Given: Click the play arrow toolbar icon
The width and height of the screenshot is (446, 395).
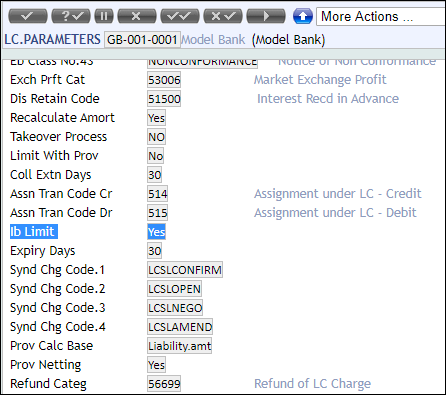Looking at the screenshot, I should [266, 16].
